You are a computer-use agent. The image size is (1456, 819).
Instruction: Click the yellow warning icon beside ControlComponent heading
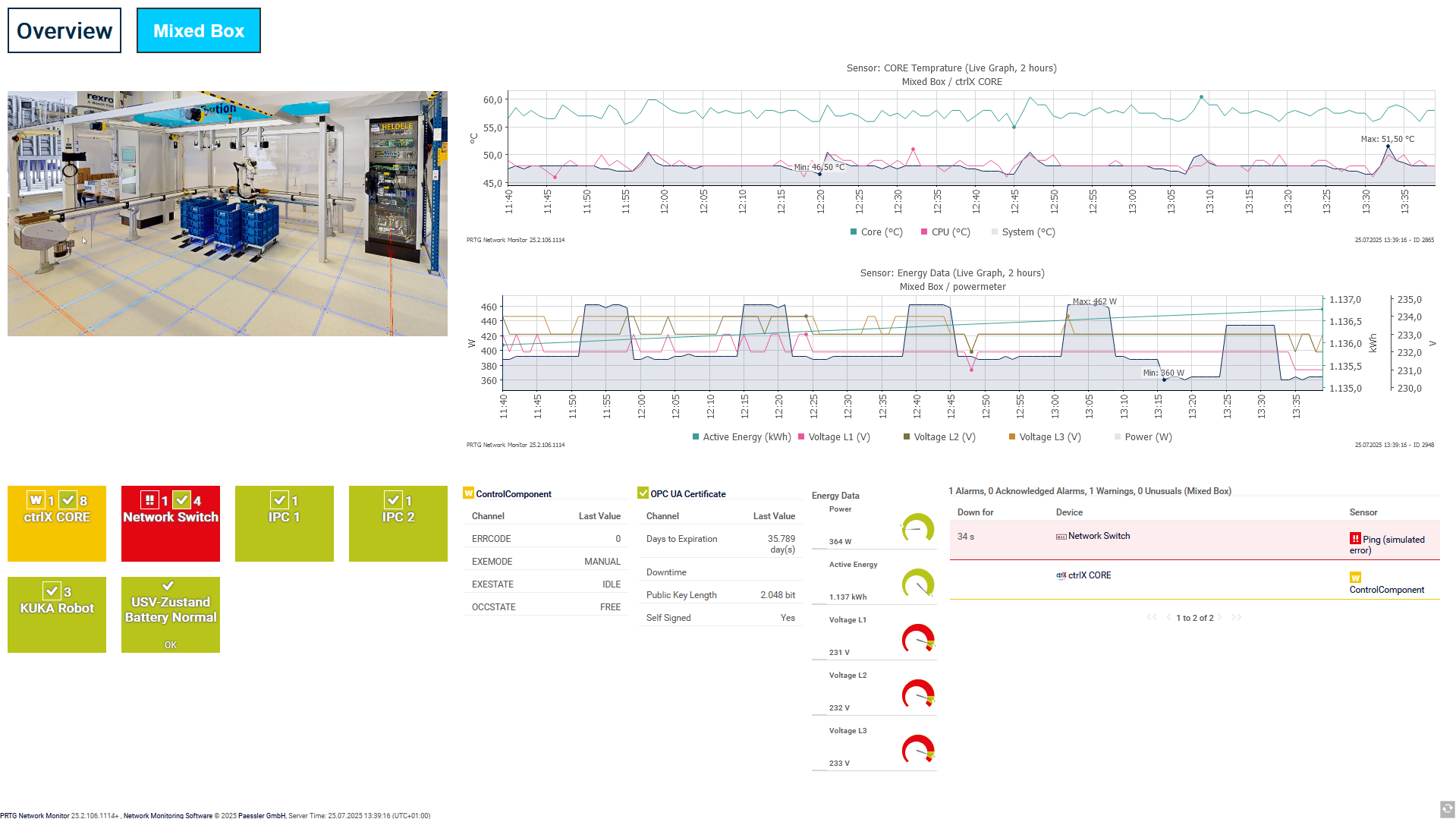469,493
